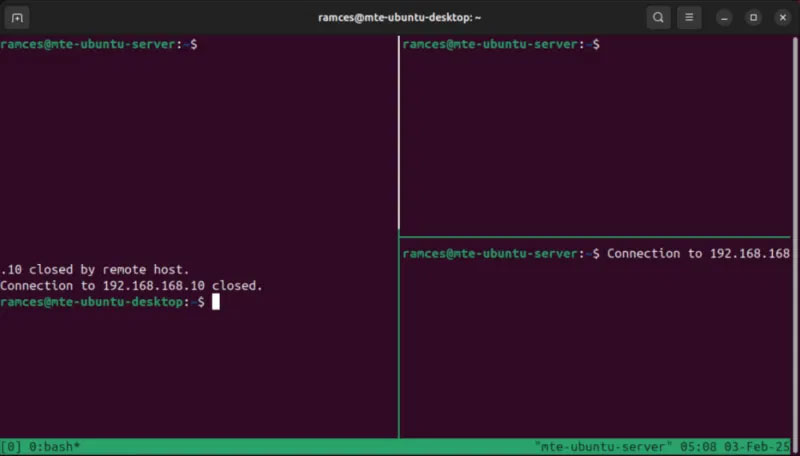Image resolution: width=800 pixels, height=456 pixels.
Task: Click the tmux '[0]' session indicator
Action: 11,447
